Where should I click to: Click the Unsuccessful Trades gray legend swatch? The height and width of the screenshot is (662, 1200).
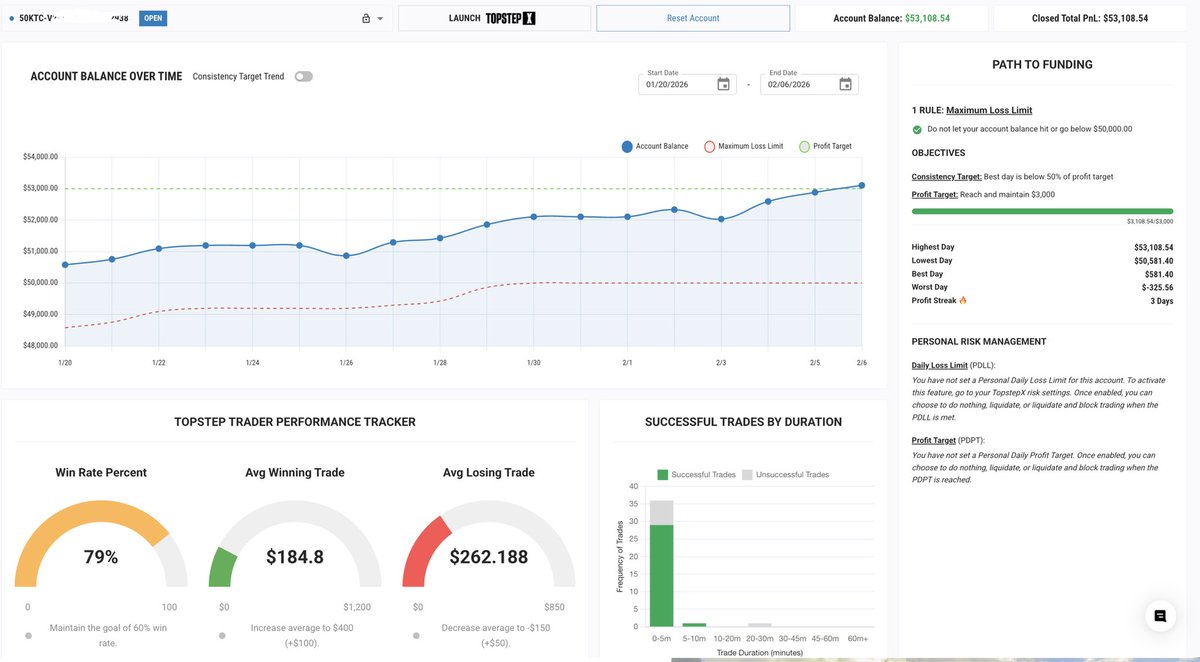coord(748,474)
